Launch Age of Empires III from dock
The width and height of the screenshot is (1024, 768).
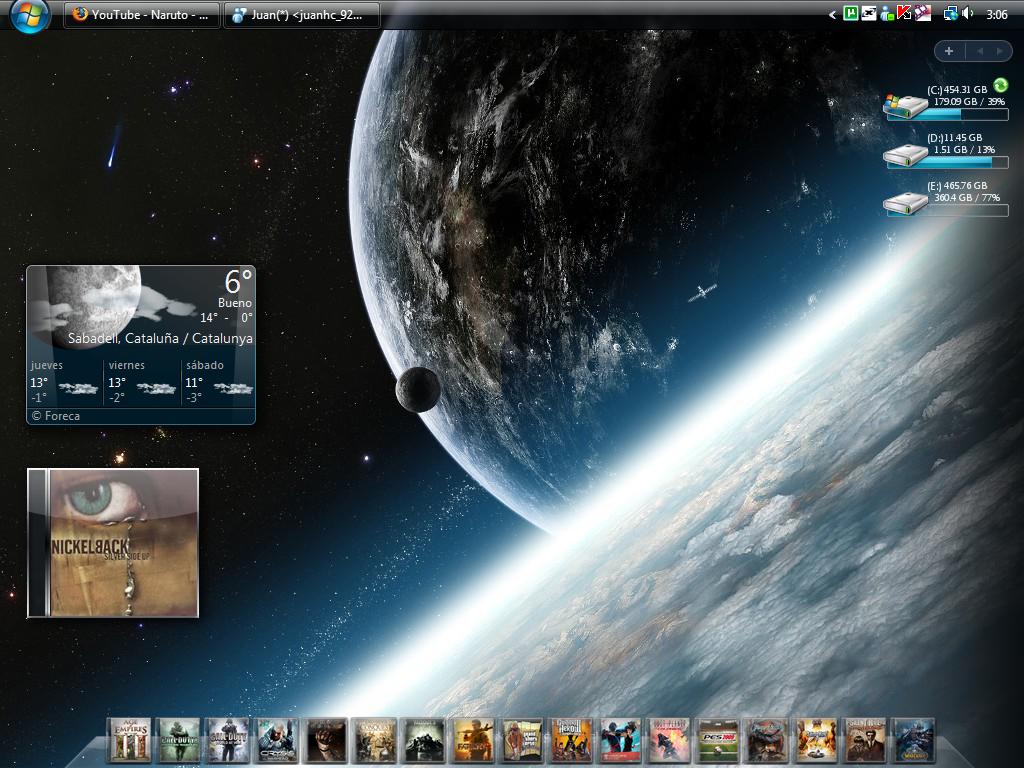pos(129,740)
